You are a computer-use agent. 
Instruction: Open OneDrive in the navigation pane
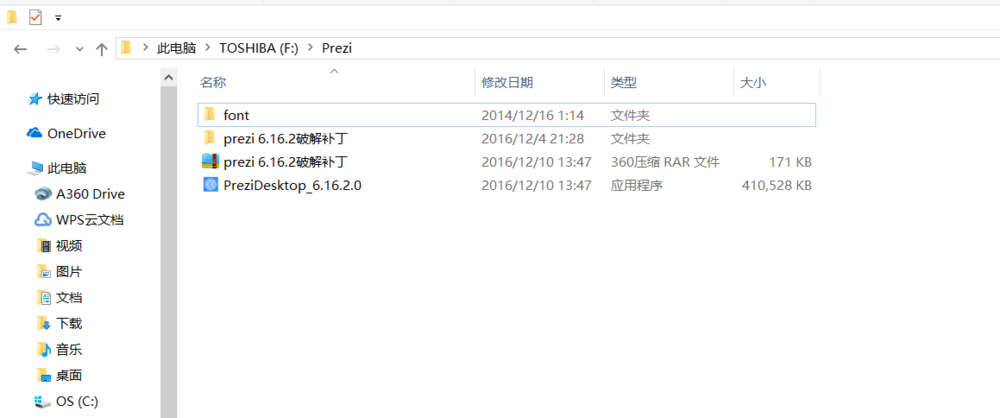pos(77,133)
